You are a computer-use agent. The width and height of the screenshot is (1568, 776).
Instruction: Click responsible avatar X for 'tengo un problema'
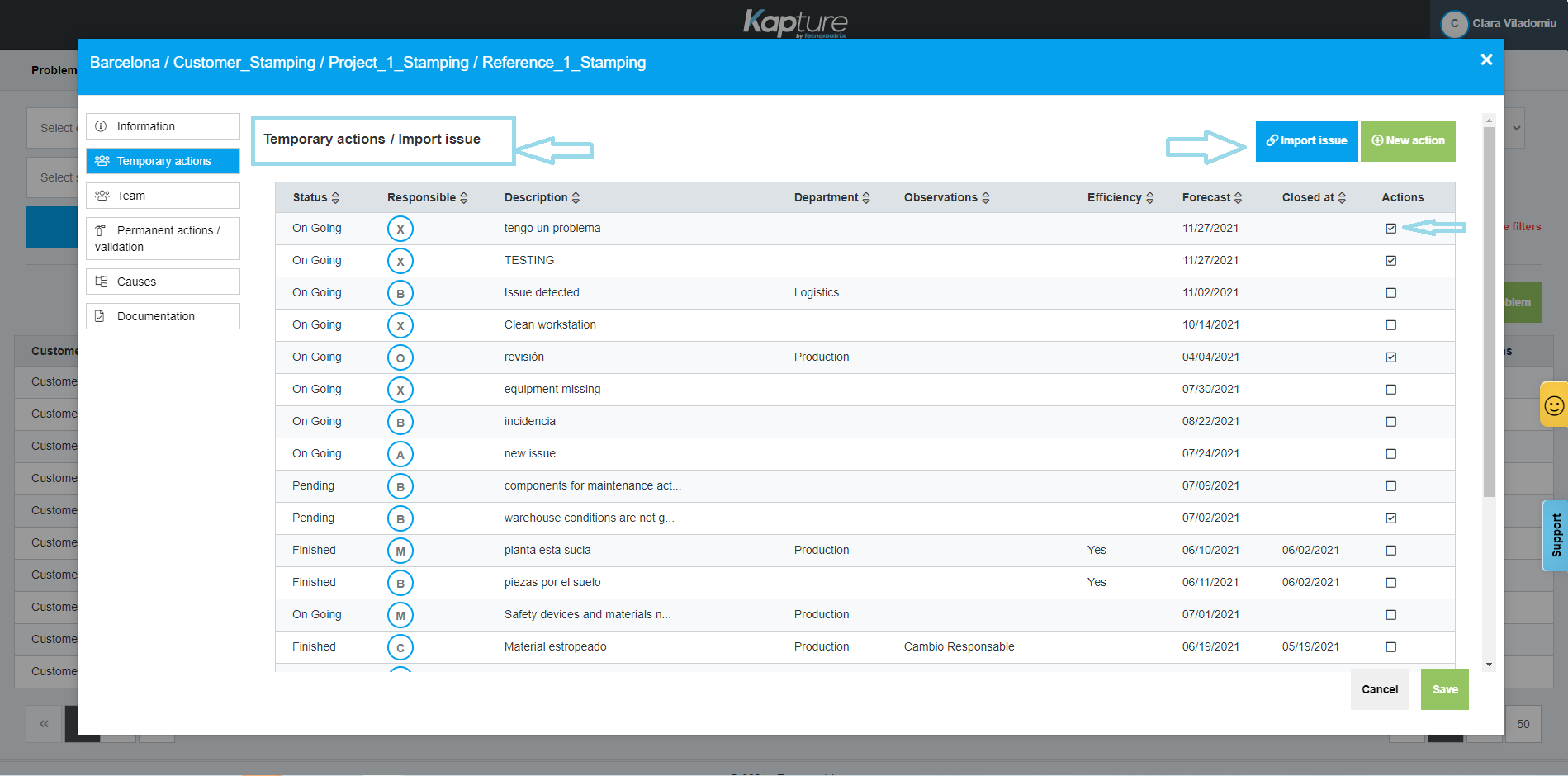tap(400, 229)
